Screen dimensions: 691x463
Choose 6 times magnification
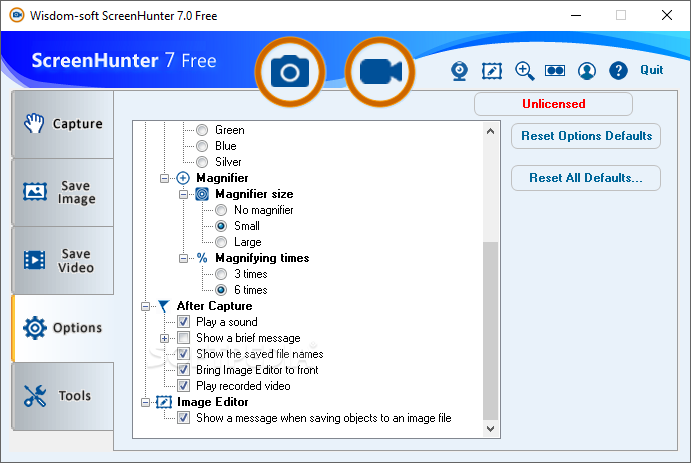221,290
